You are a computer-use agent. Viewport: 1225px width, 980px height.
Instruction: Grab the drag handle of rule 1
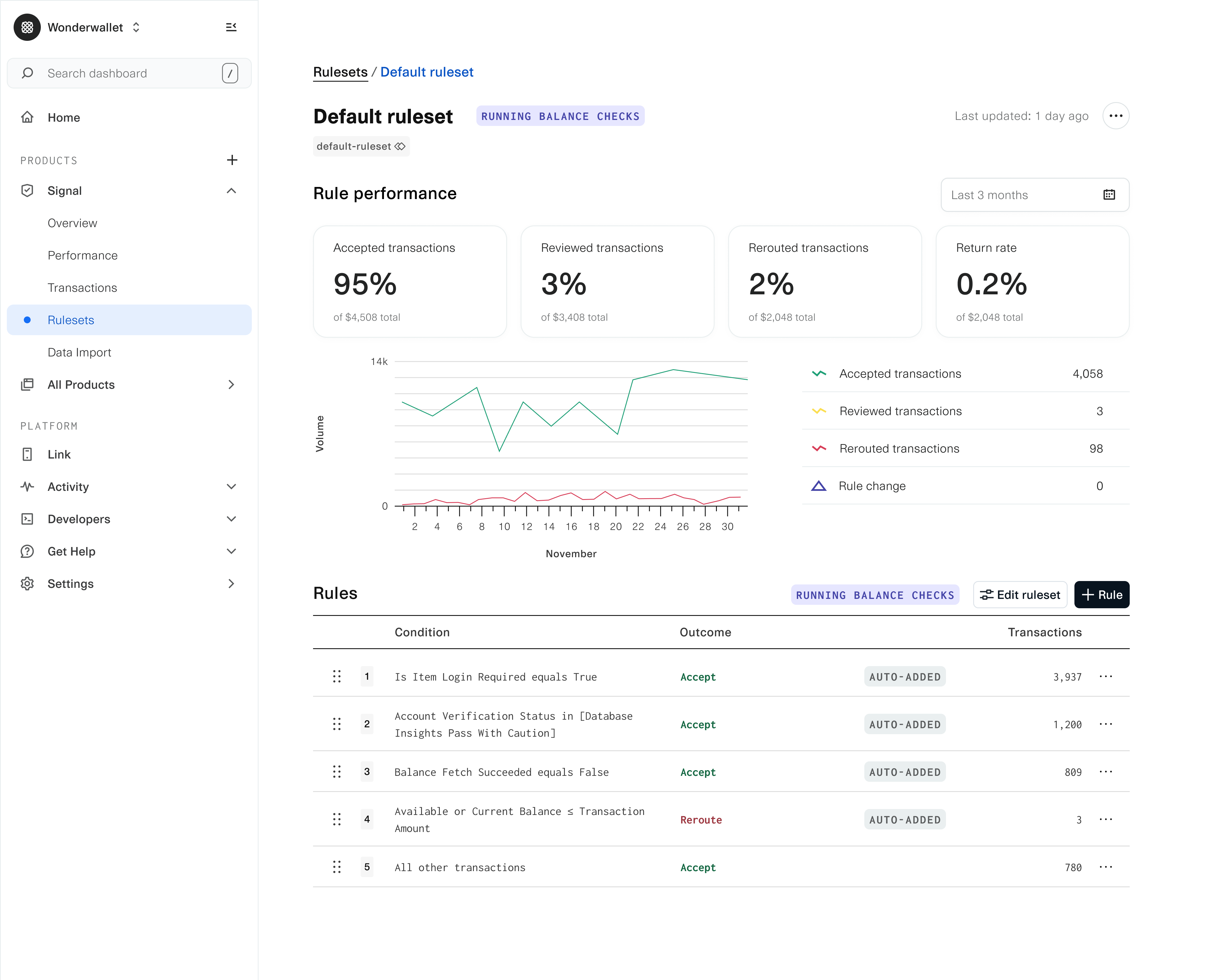(336, 676)
